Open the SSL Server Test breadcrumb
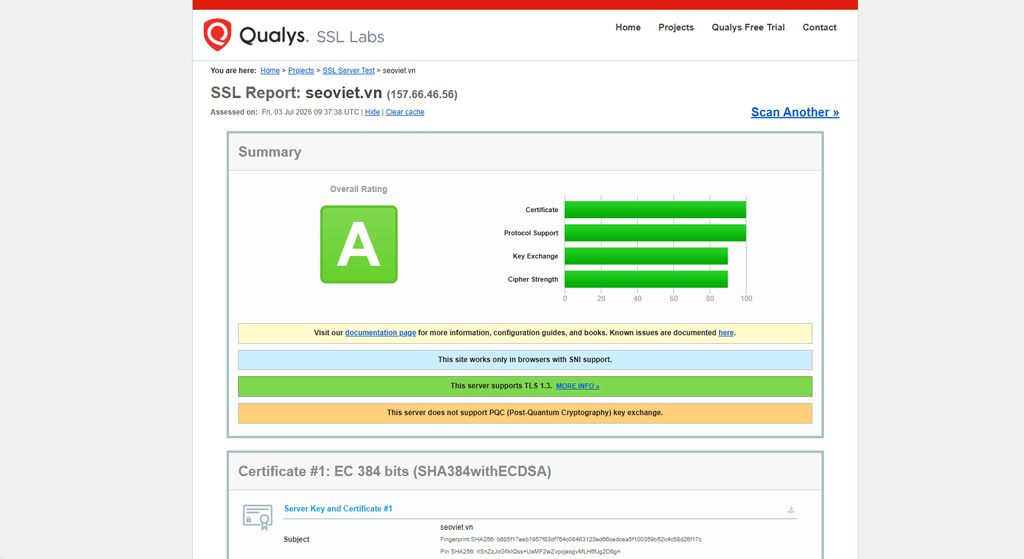 pos(349,71)
